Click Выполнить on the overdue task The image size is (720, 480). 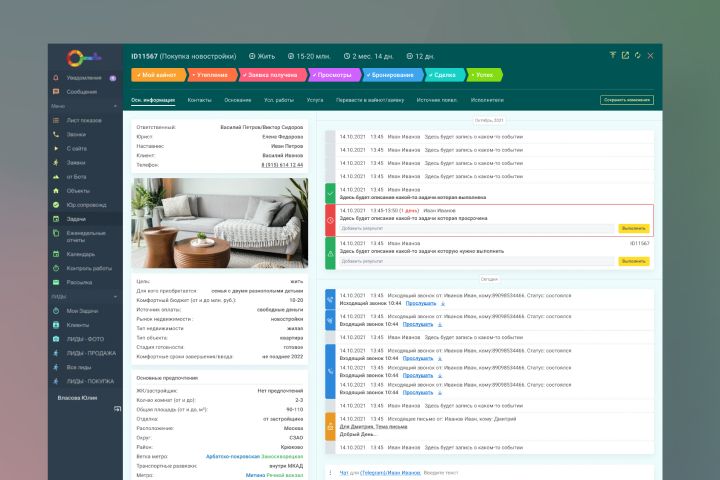click(x=634, y=228)
